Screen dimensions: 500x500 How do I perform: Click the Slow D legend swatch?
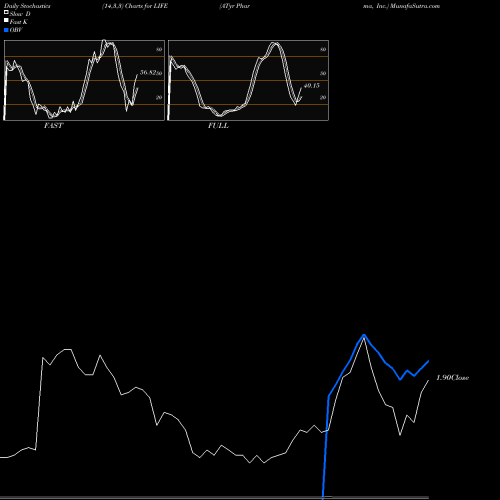pyautogui.click(x=6, y=12)
